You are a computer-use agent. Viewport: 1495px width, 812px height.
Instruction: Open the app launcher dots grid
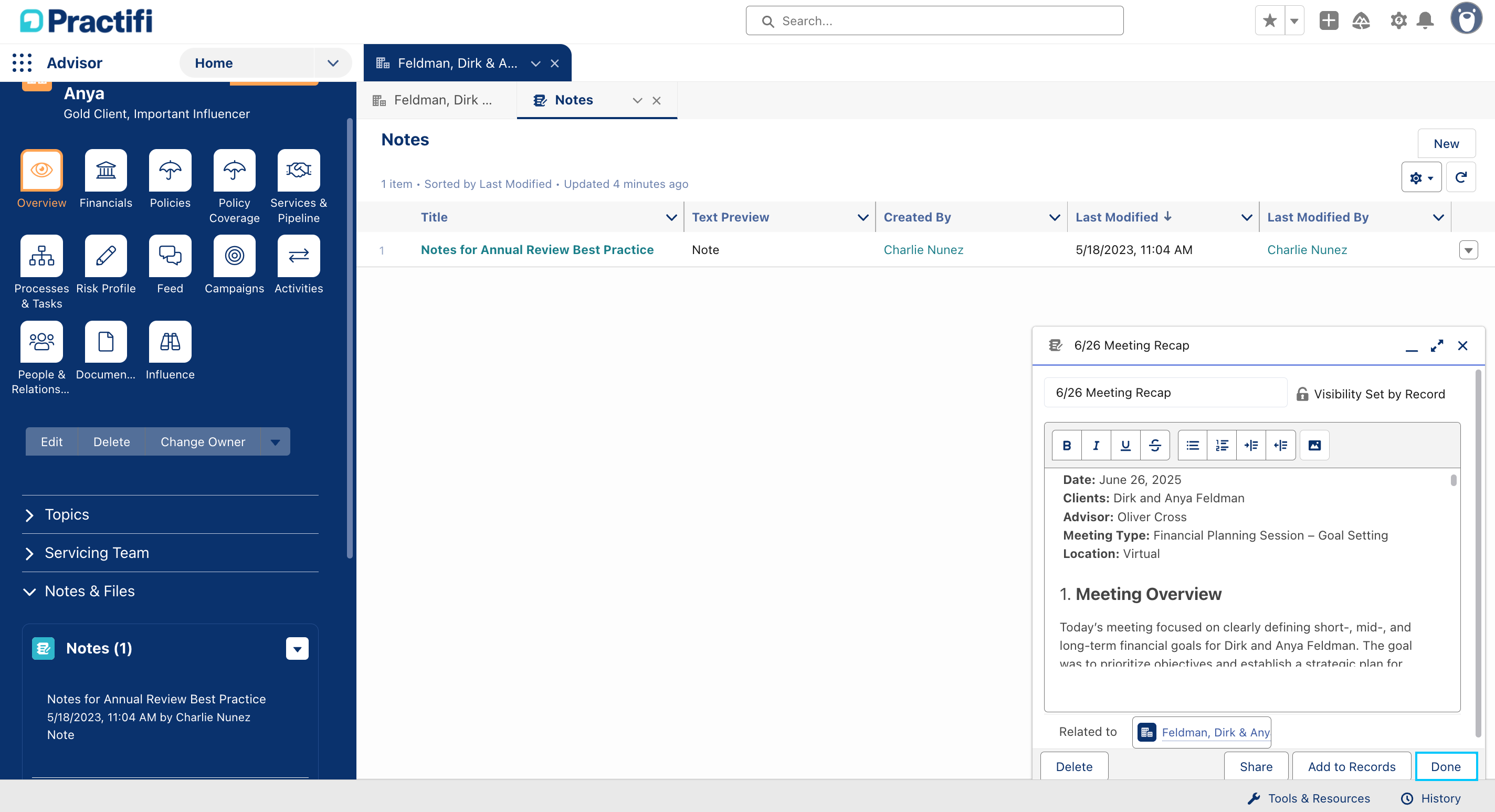click(x=22, y=62)
